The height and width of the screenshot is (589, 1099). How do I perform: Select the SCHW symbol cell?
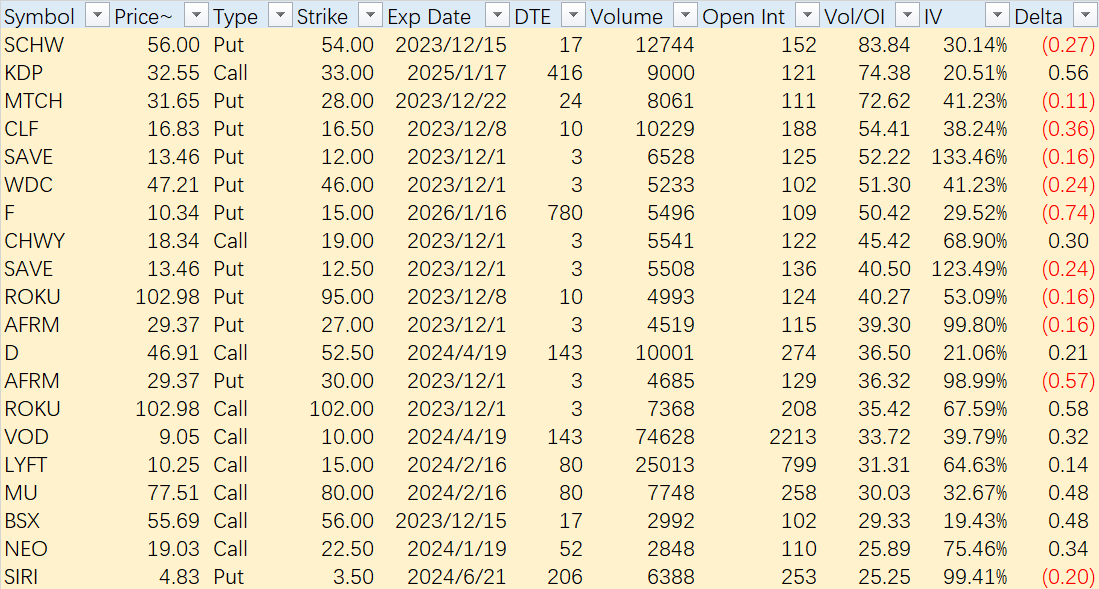pos(34,45)
